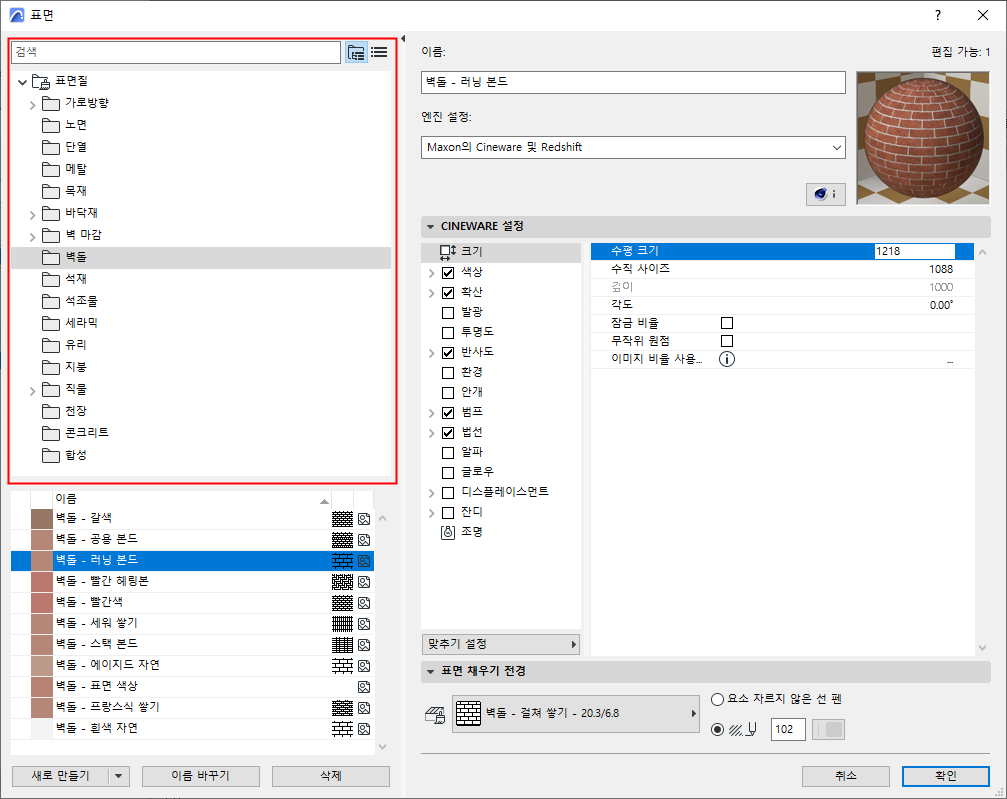Click texture icon of 벽돌 - 표면 색상
This screenshot has width=1007, height=799.
[364, 687]
